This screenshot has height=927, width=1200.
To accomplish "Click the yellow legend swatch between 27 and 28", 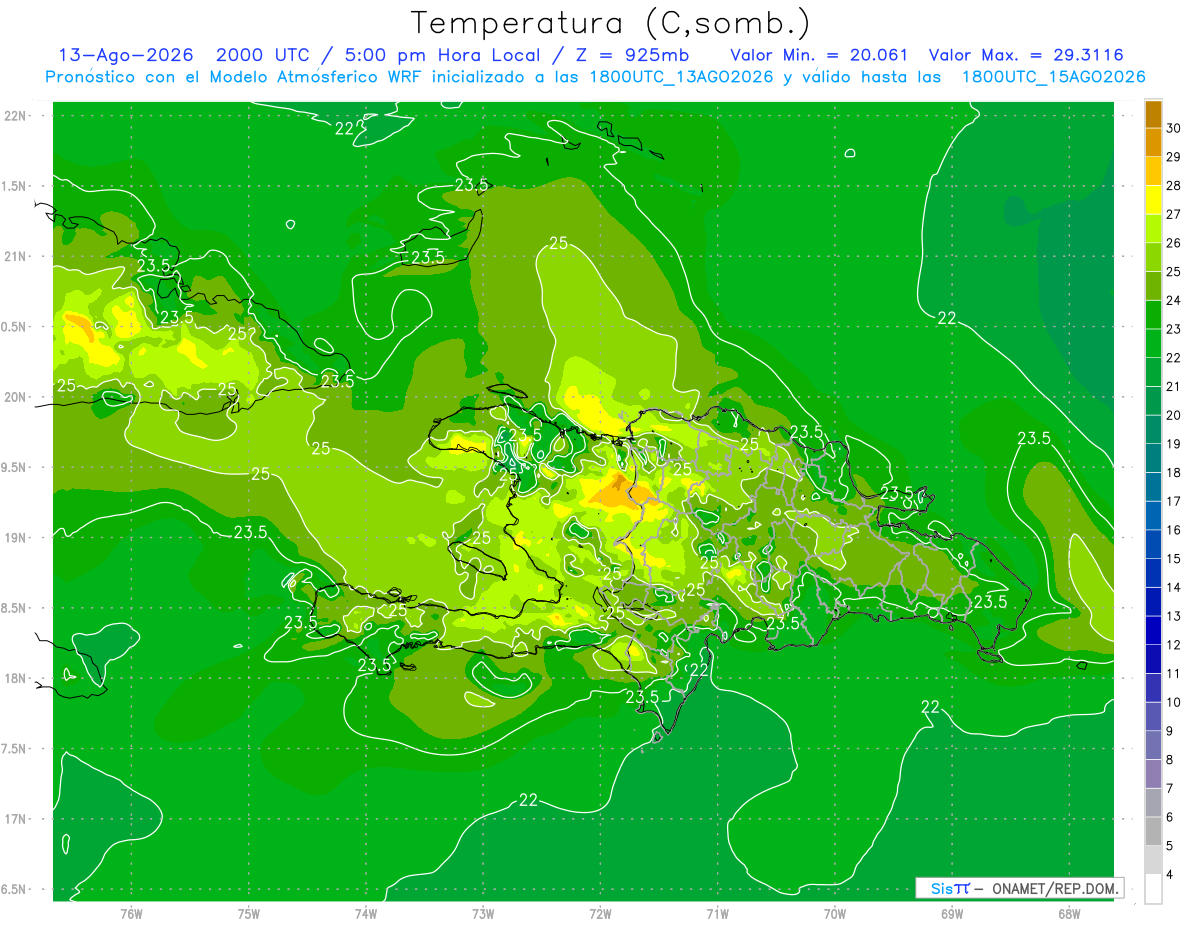I will pos(1154,200).
